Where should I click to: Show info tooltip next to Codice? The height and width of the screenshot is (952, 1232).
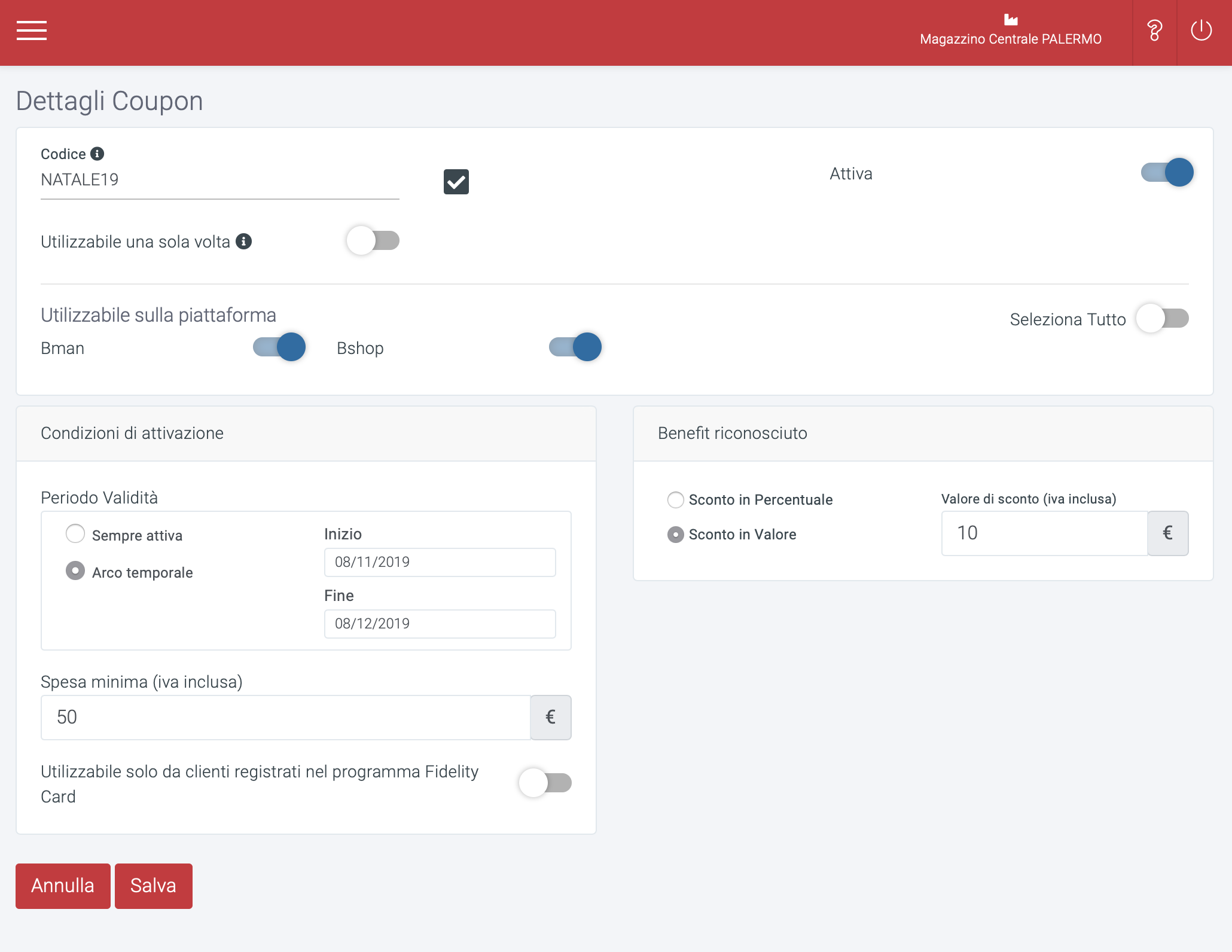97,154
